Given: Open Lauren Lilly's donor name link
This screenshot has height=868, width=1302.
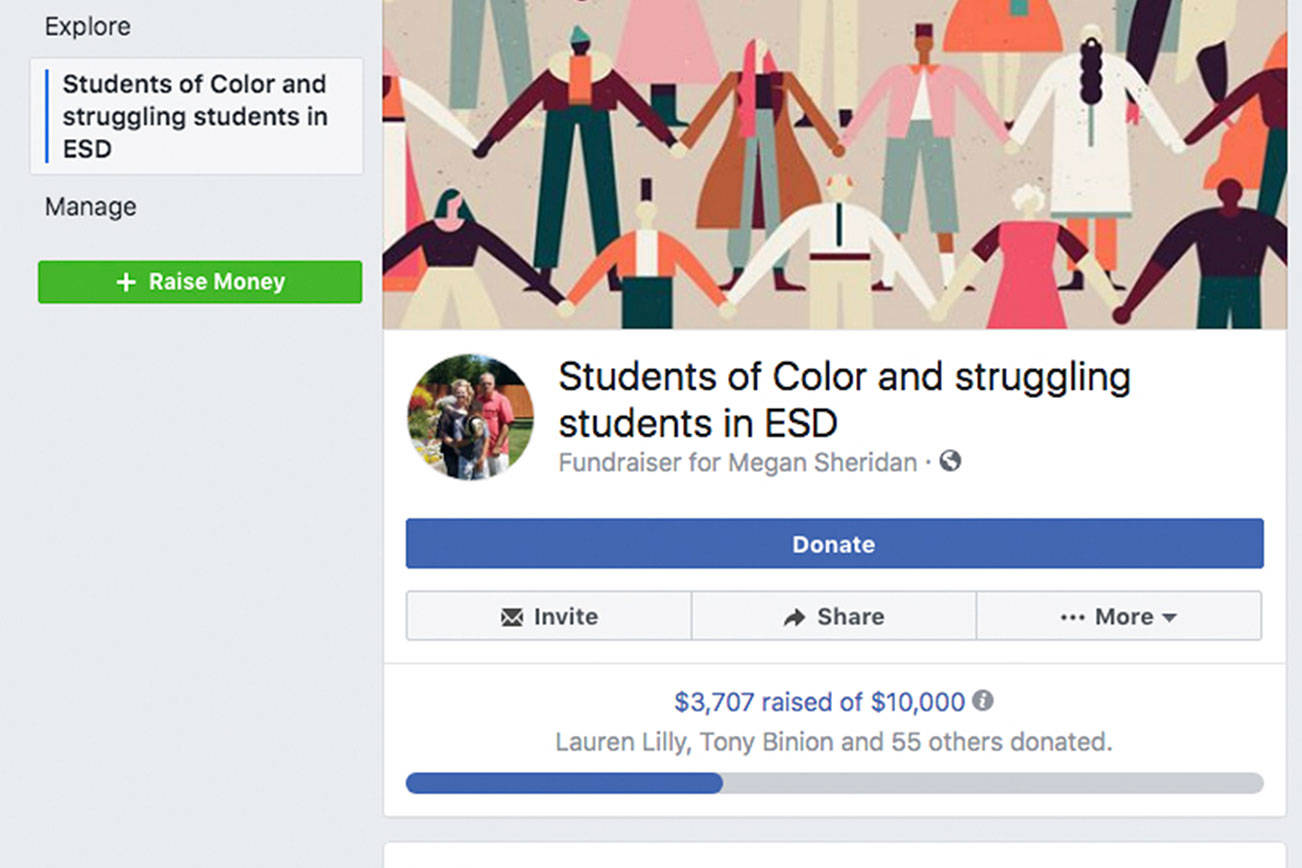Looking at the screenshot, I should point(607,742).
